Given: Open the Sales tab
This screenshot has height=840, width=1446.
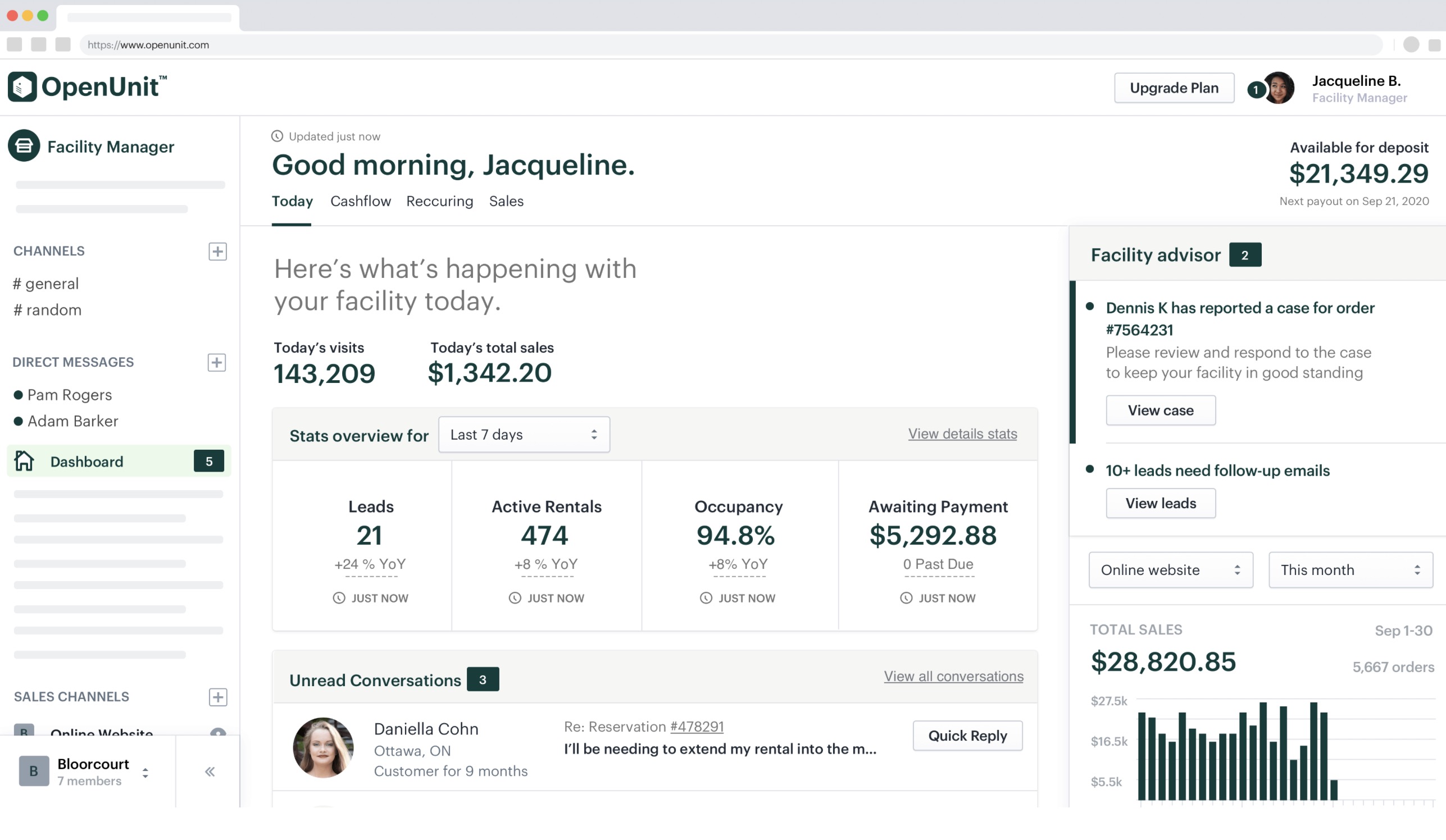Looking at the screenshot, I should pos(506,201).
